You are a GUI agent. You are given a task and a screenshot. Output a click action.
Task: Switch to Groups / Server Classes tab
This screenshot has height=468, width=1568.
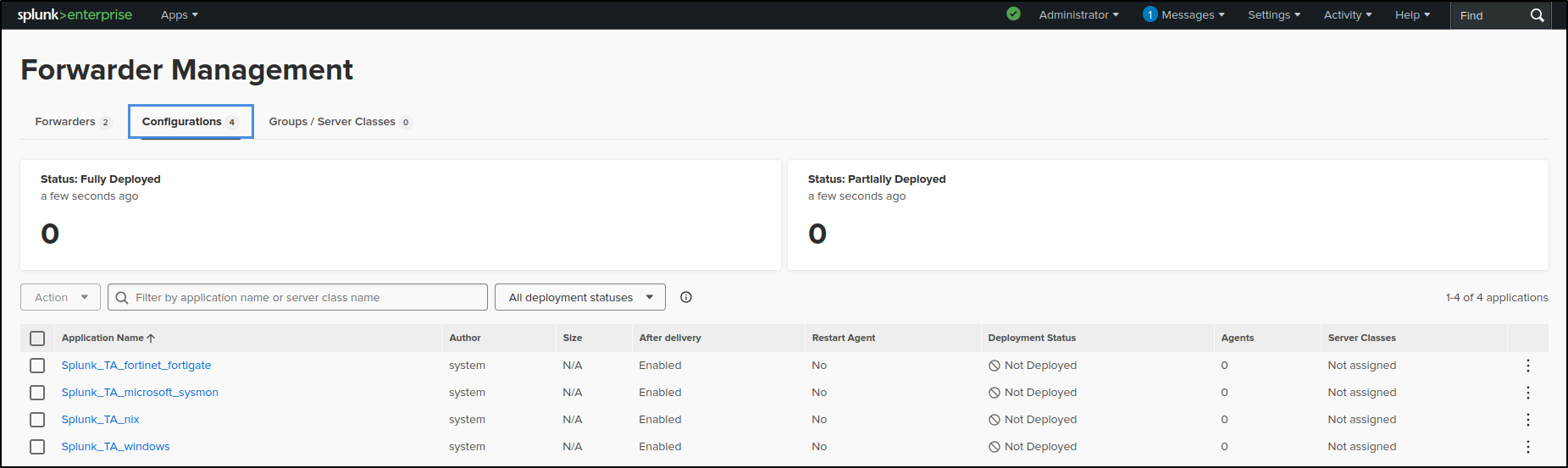tap(340, 122)
